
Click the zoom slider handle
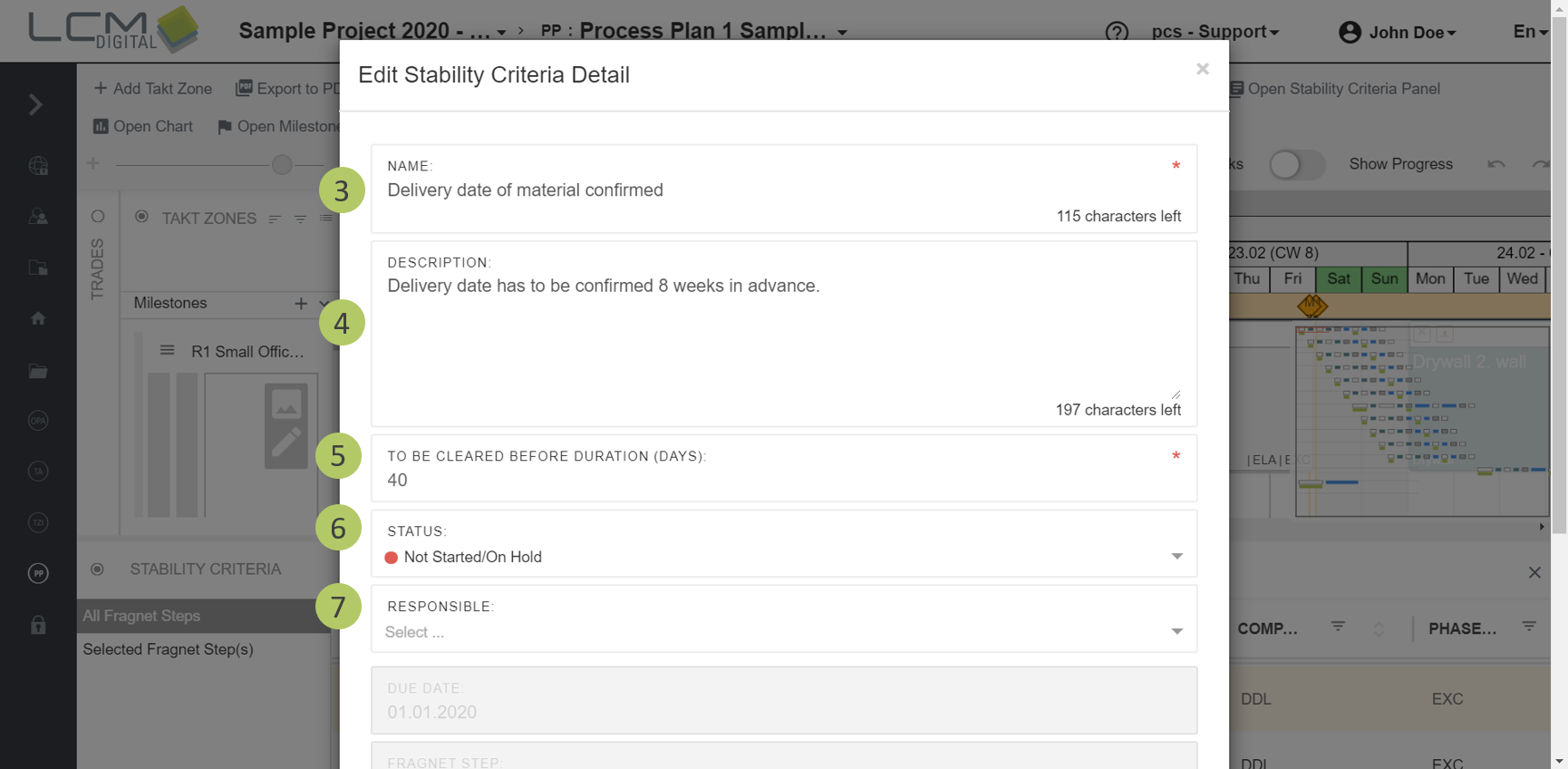[x=282, y=164]
